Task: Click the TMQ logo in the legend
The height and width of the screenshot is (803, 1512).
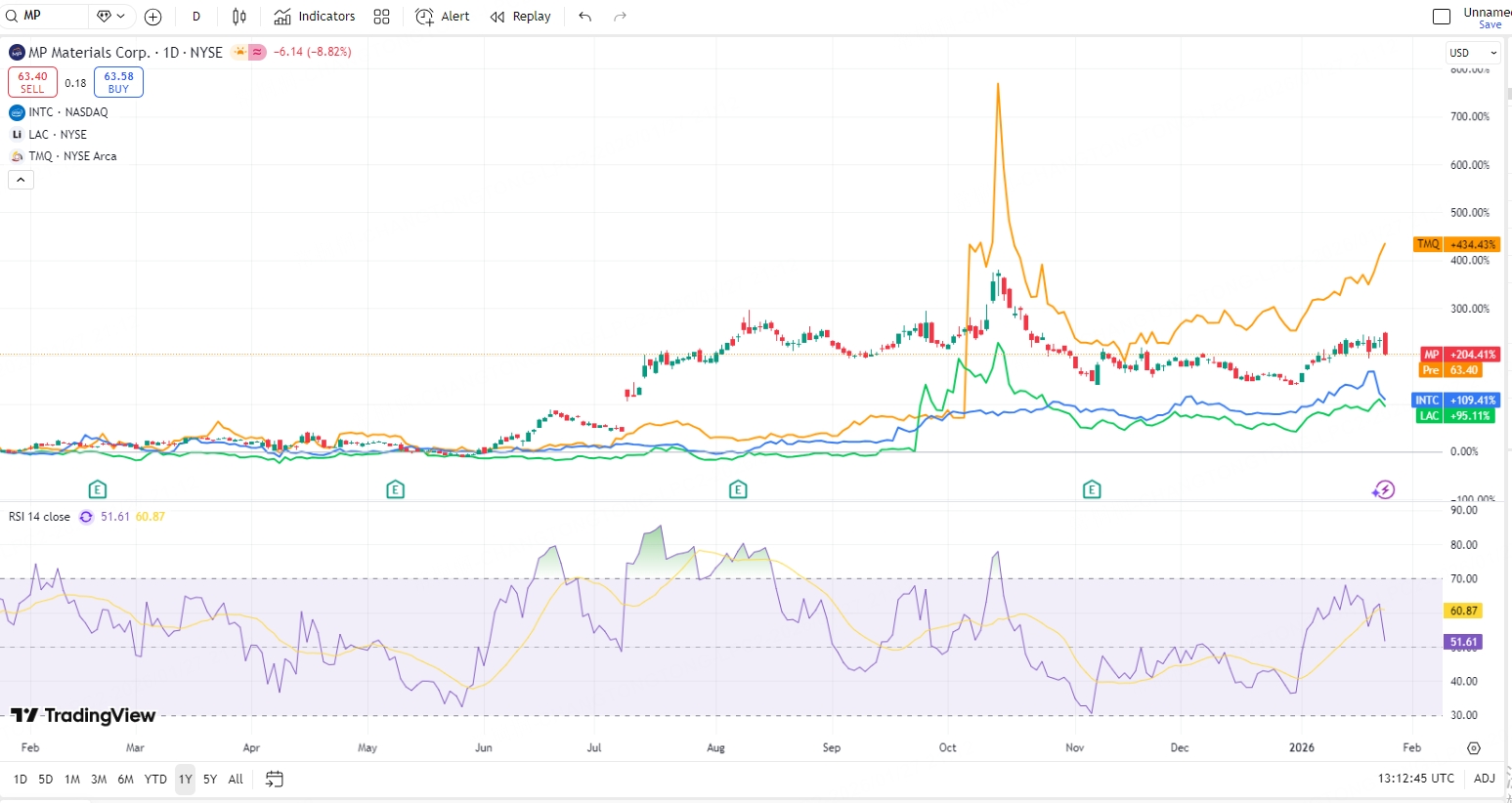Action: [17, 156]
